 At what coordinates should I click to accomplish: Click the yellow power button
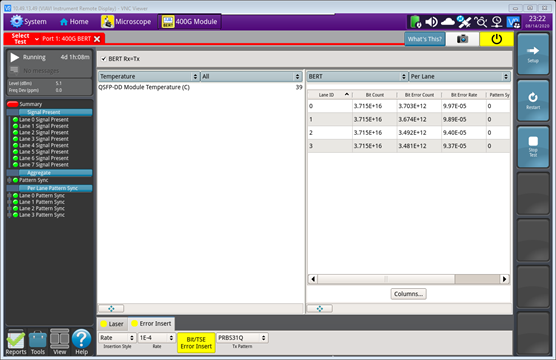click(x=496, y=39)
